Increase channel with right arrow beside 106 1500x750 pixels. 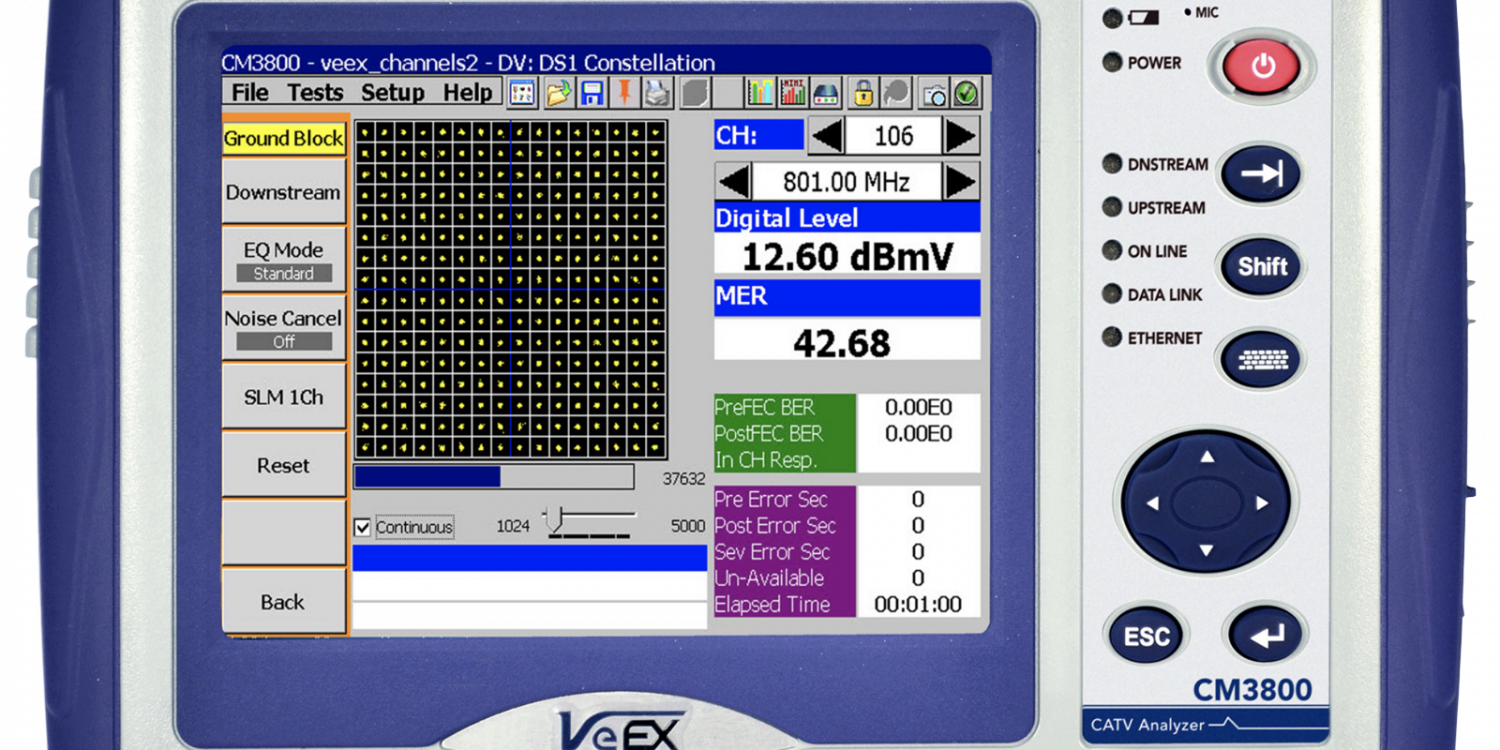961,136
